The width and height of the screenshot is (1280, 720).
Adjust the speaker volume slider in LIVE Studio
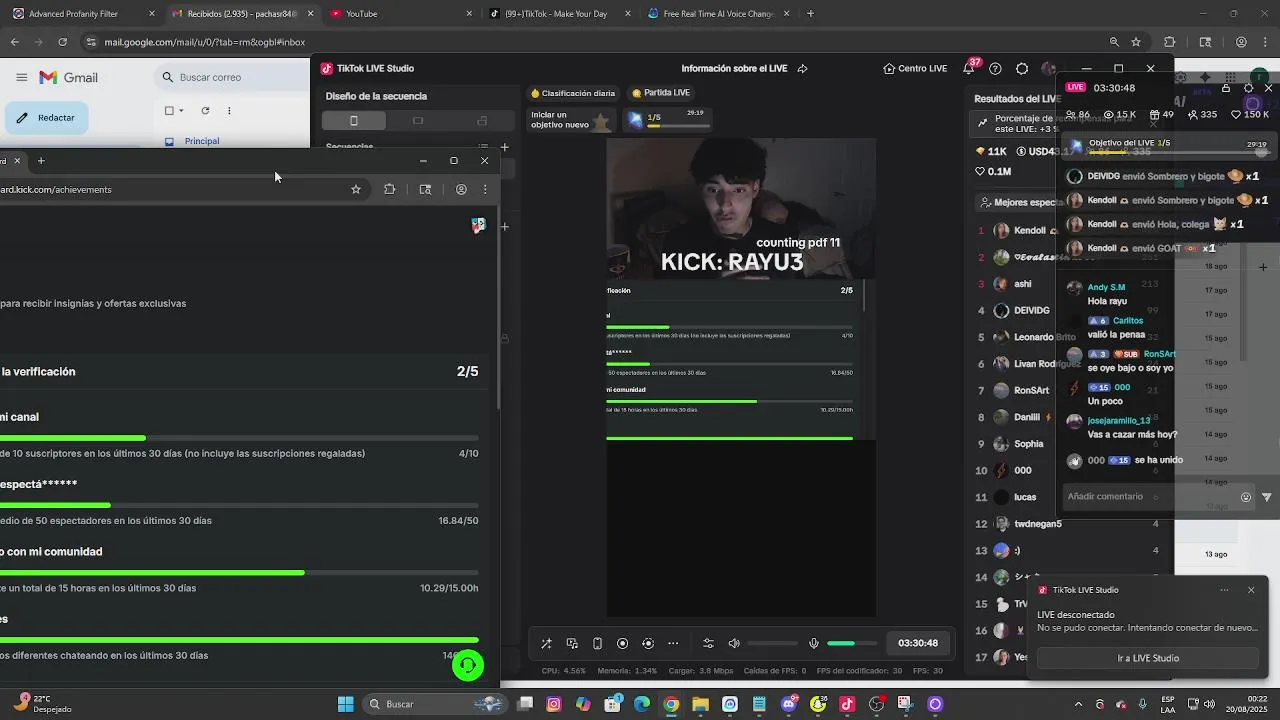tap(771, 643)
